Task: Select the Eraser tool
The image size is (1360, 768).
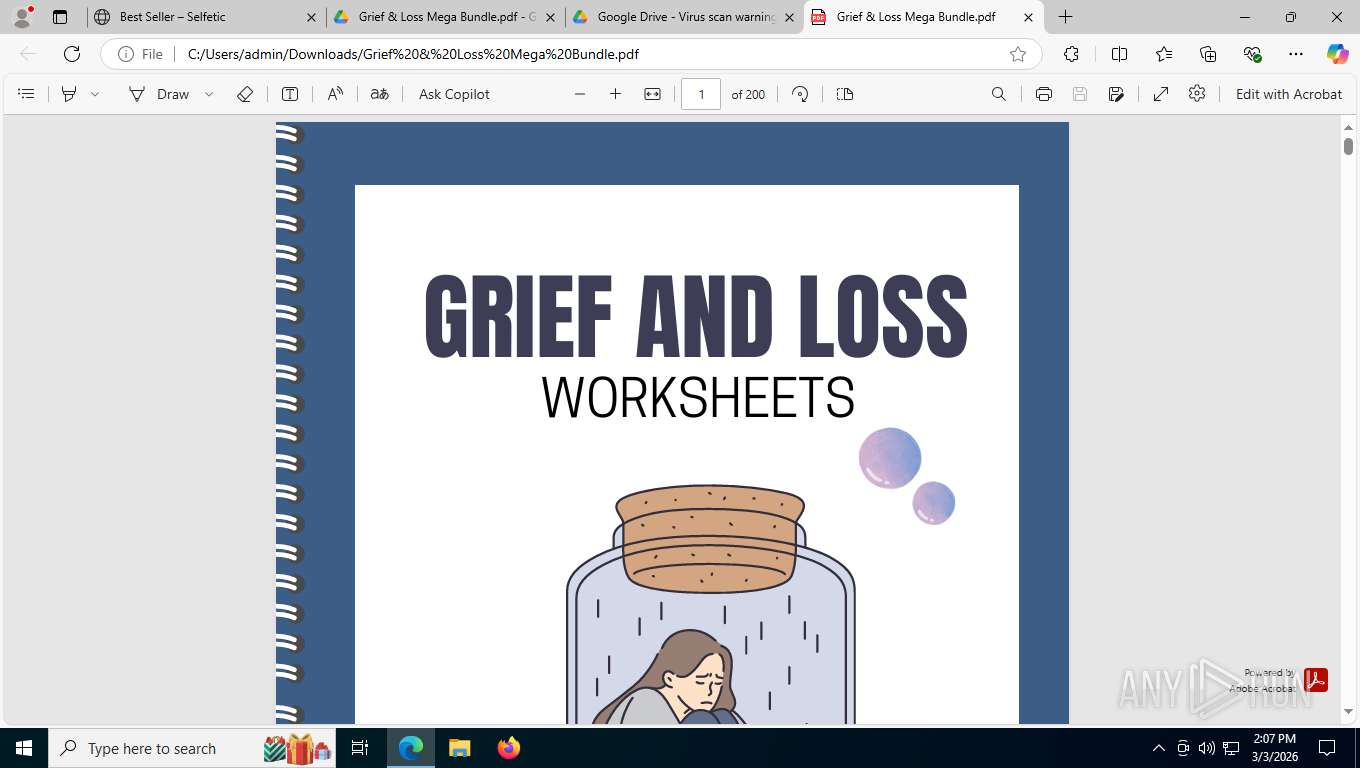Action: 245,94
